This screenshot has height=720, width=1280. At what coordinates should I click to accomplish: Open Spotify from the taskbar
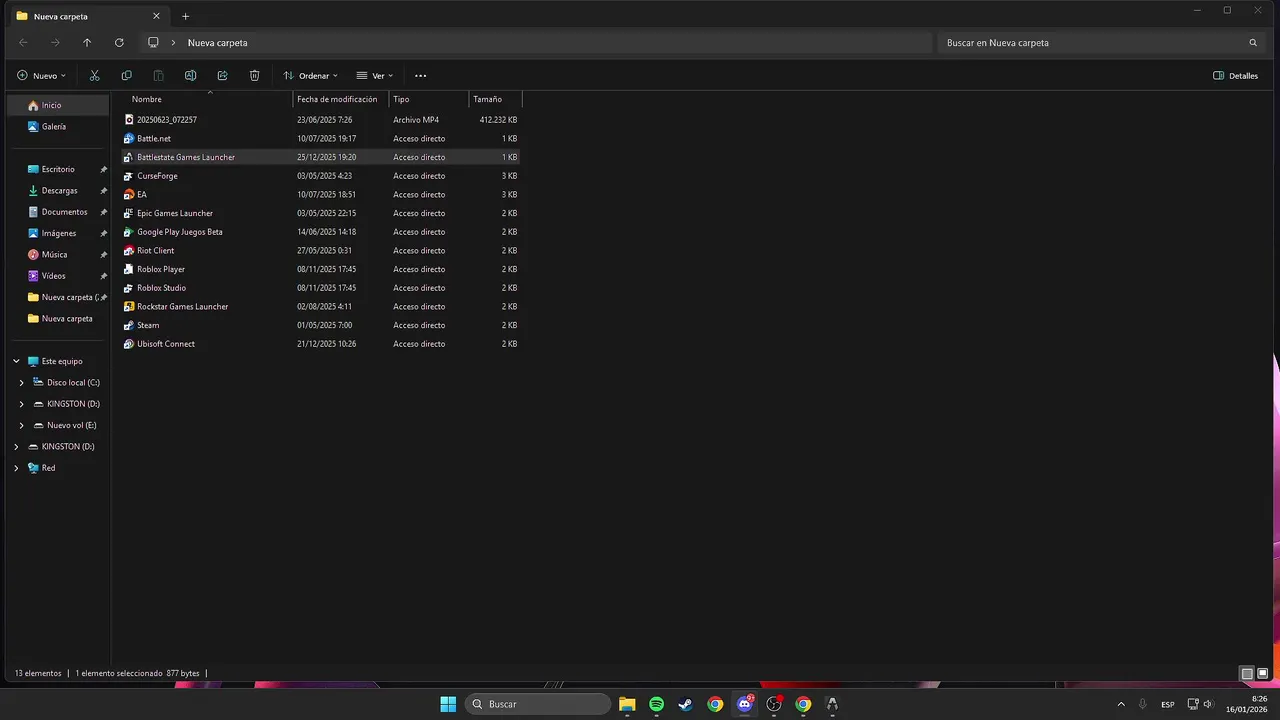click(x=656, y=704)
